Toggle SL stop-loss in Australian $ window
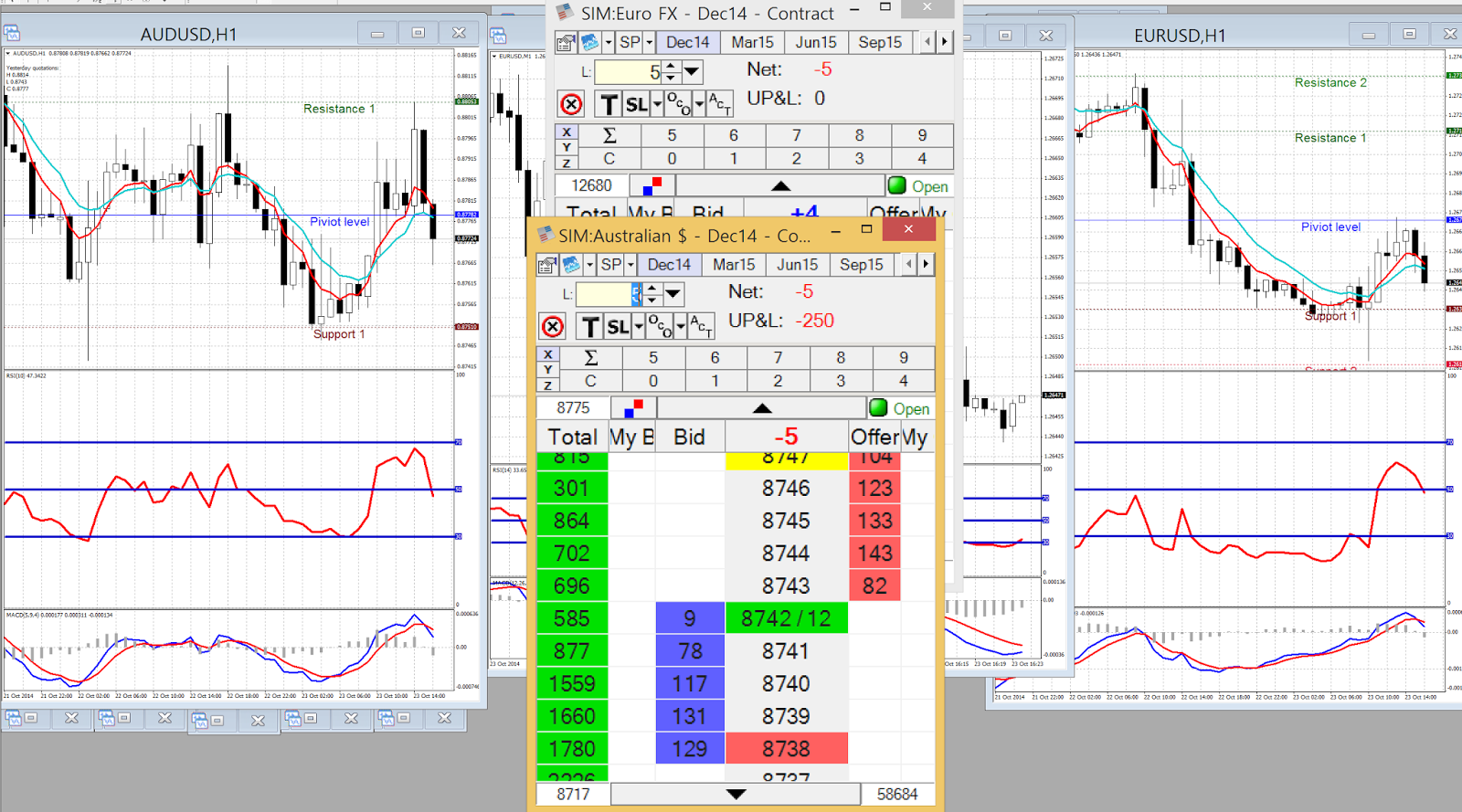1462x812 pixels. 618,327
